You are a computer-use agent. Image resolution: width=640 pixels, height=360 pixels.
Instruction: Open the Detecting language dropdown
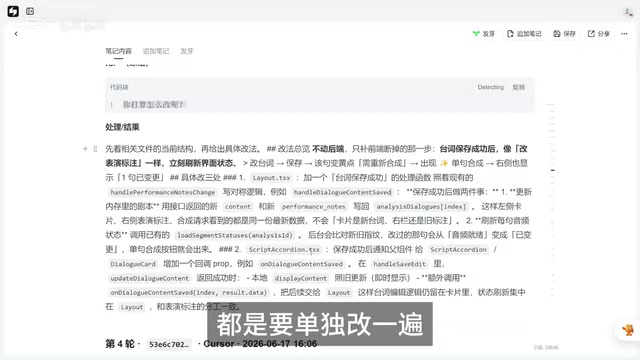[x=491, y=87]
